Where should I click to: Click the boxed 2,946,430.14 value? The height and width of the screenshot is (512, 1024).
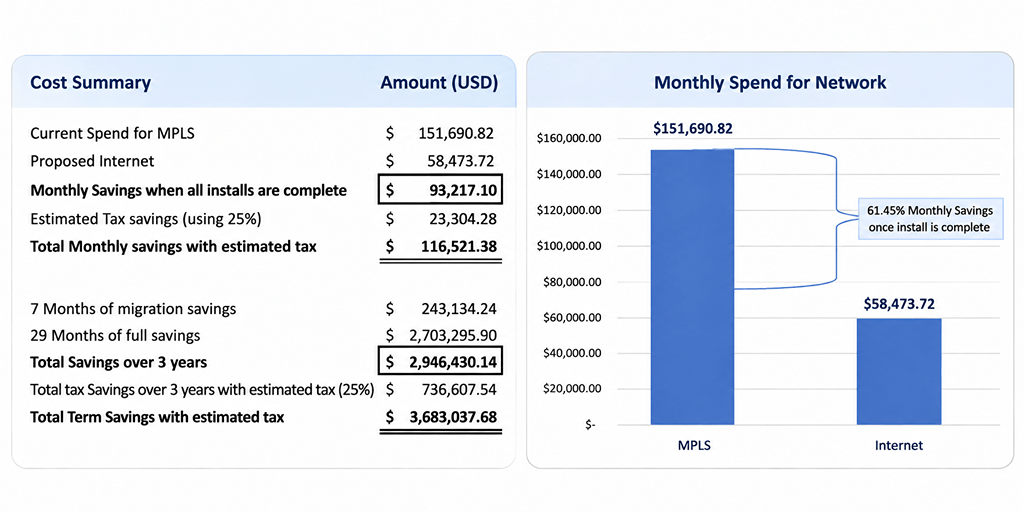coord(441,362)
